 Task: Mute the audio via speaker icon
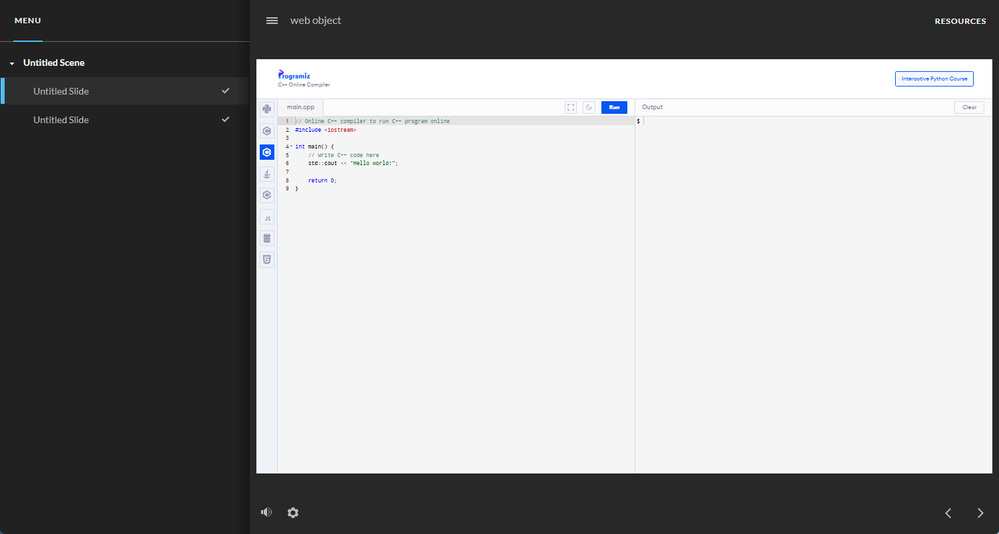tap(266, 512)
